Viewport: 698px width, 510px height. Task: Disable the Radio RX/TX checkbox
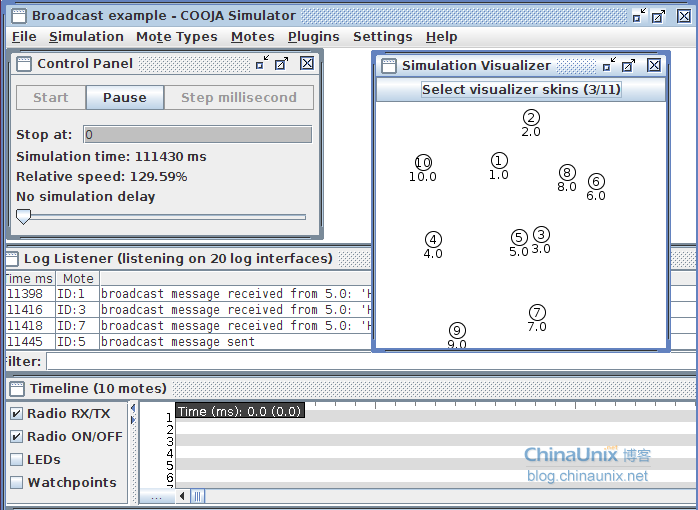16,414
